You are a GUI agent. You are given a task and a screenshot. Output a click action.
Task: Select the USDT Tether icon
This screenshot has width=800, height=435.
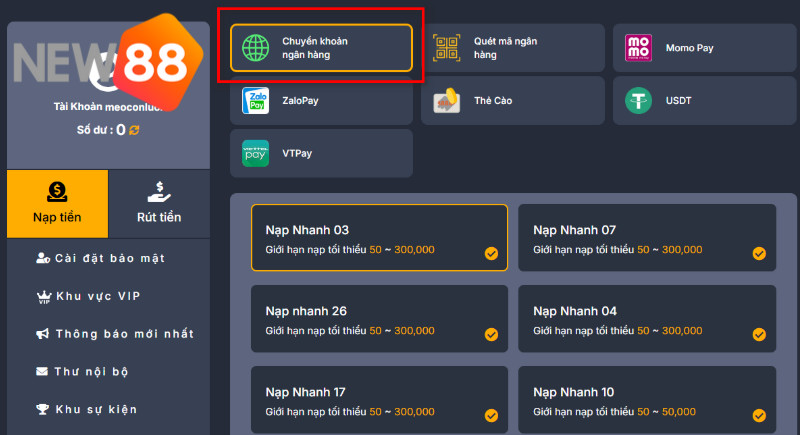(638, 101)
